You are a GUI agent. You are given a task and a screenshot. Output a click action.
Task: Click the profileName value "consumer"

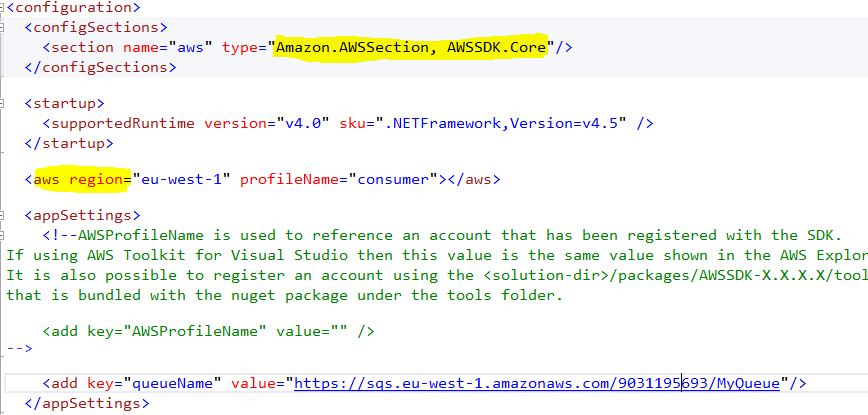pyautogui.click(x=392, y=179)
